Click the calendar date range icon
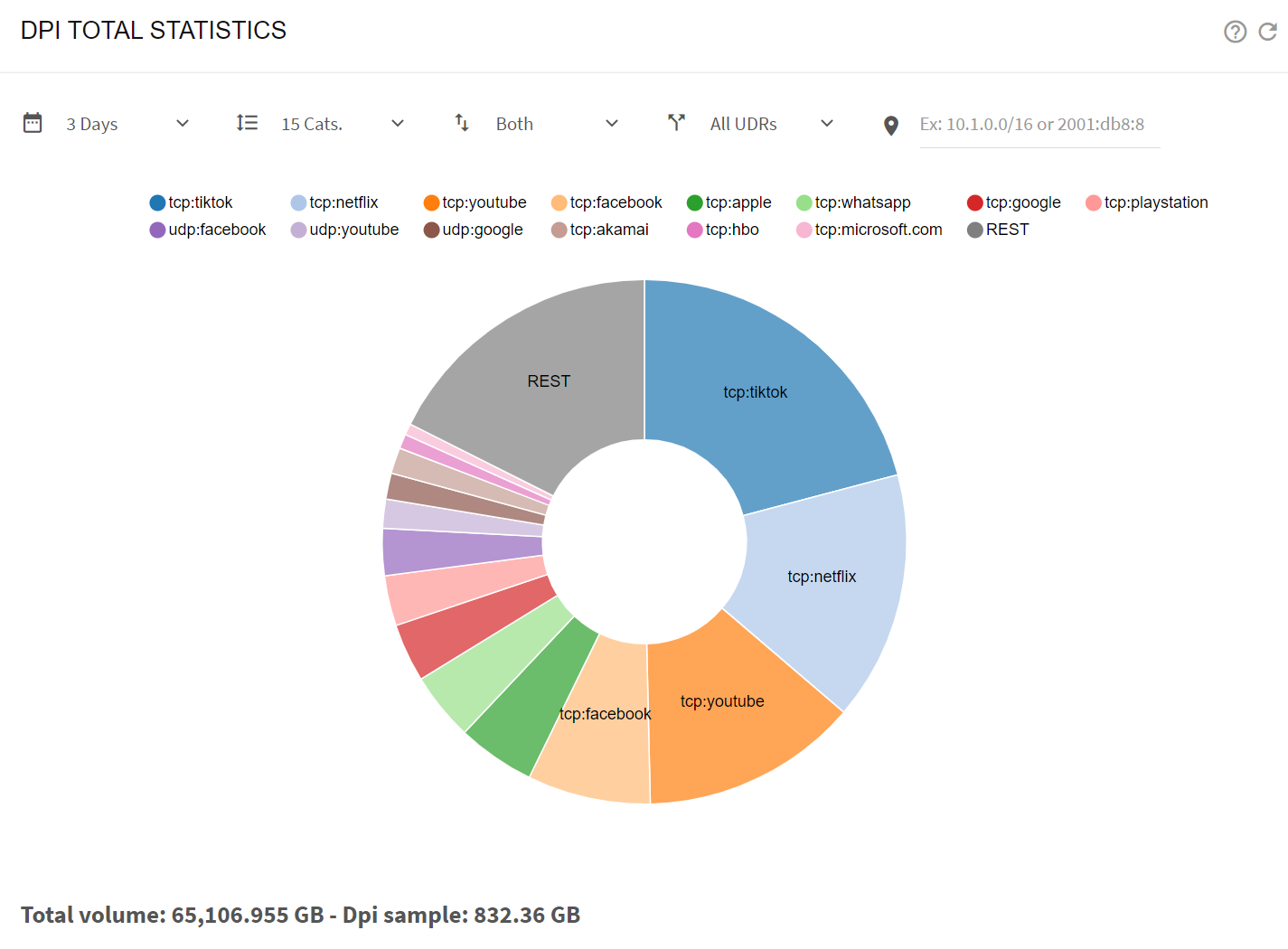Viewport: 1288px width, 949px height. pos(33,123)
